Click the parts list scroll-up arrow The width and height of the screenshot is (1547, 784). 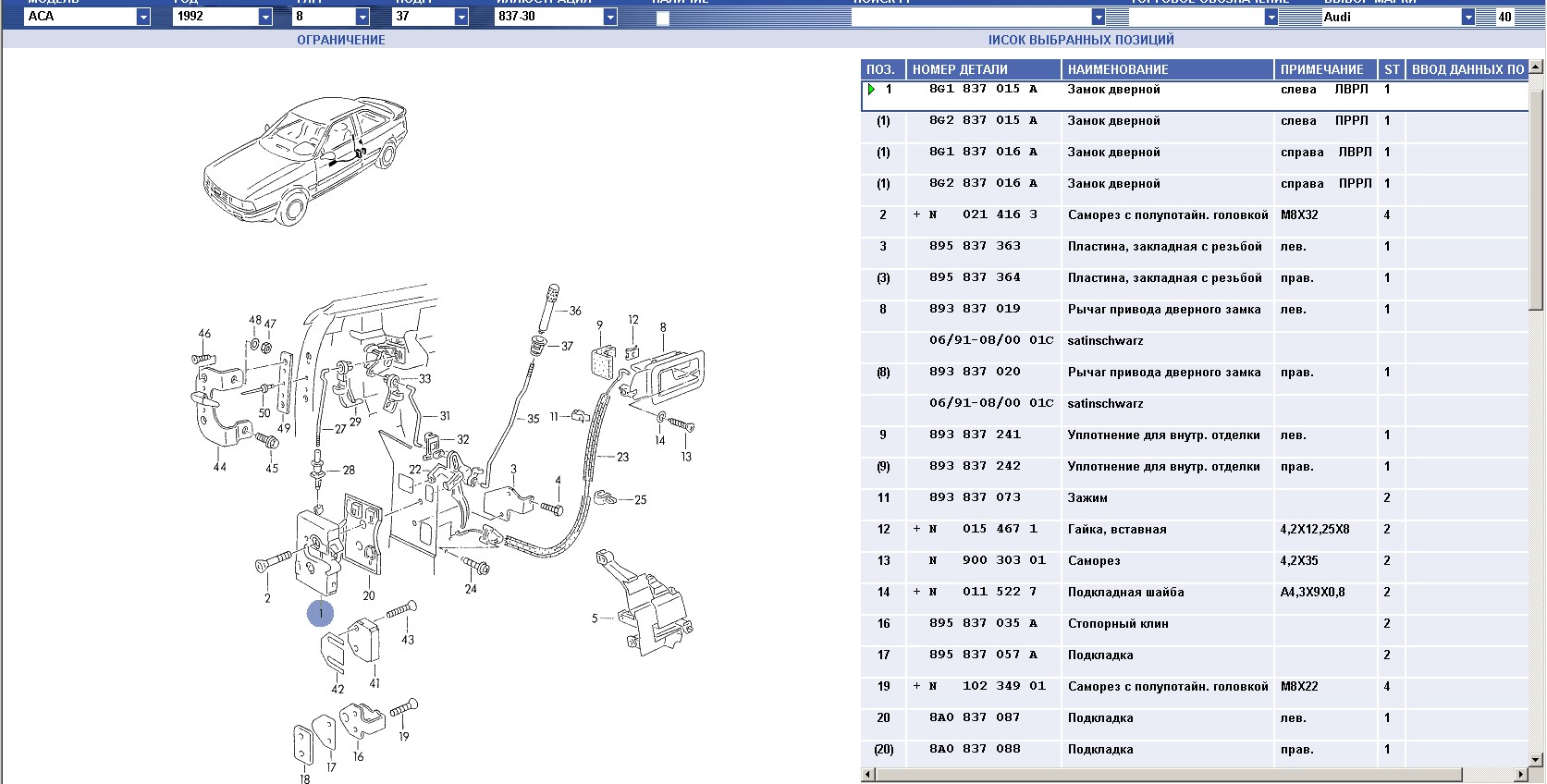(x=1537, y=67)
